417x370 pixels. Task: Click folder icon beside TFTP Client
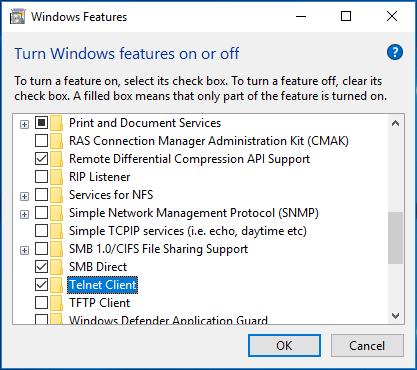click(57, 303)
